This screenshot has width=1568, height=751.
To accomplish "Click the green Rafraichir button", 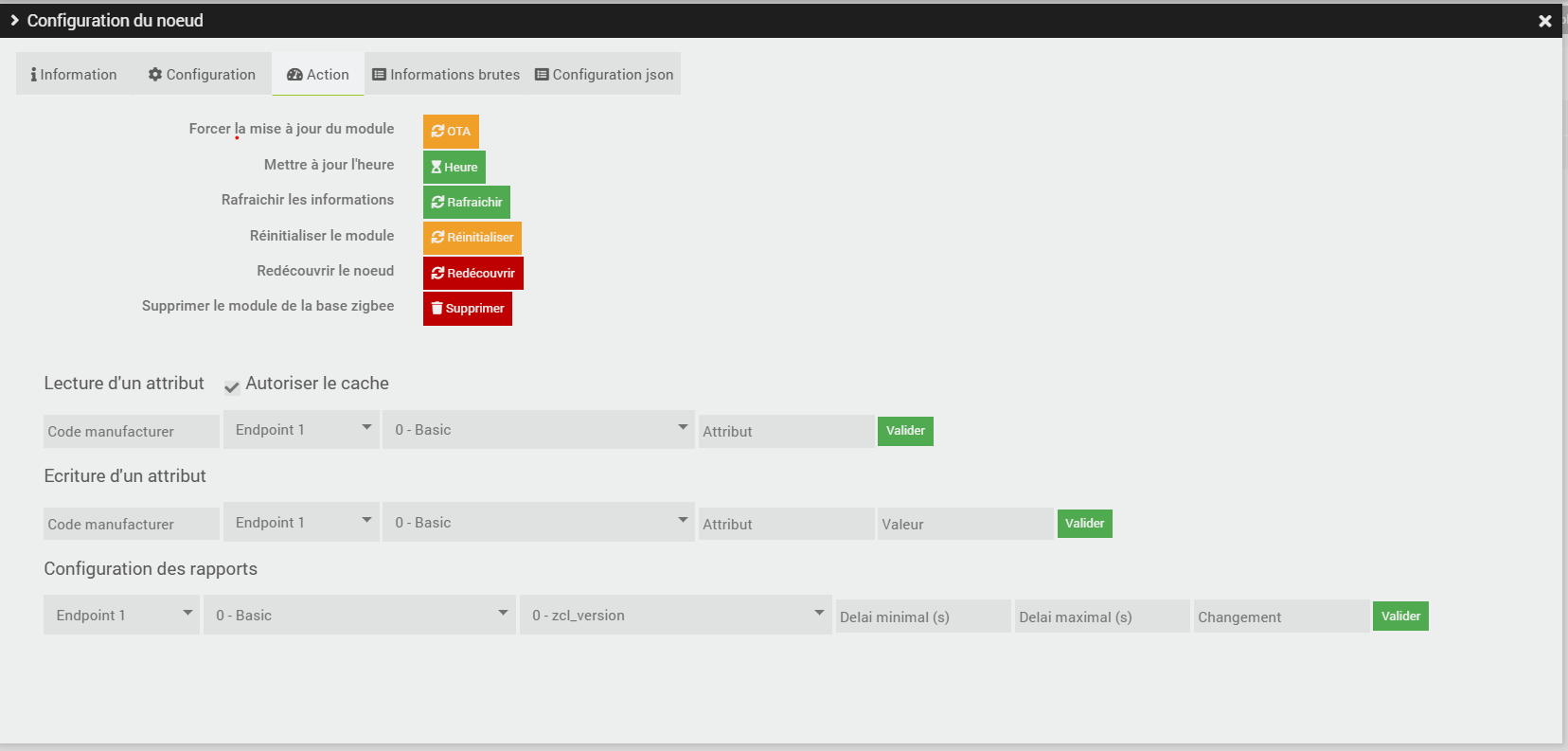I will (467, 203).
